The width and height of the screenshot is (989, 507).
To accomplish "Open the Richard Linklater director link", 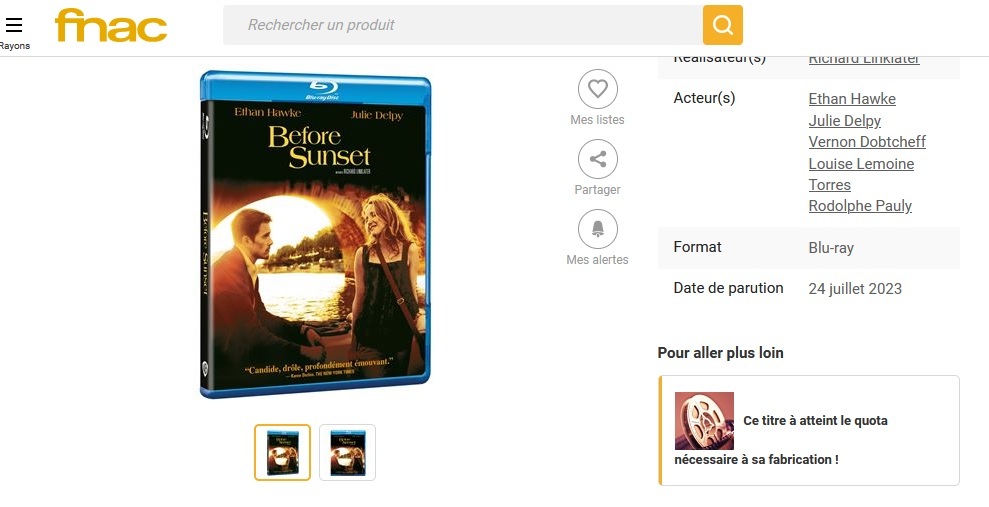I will pos(863,59).
